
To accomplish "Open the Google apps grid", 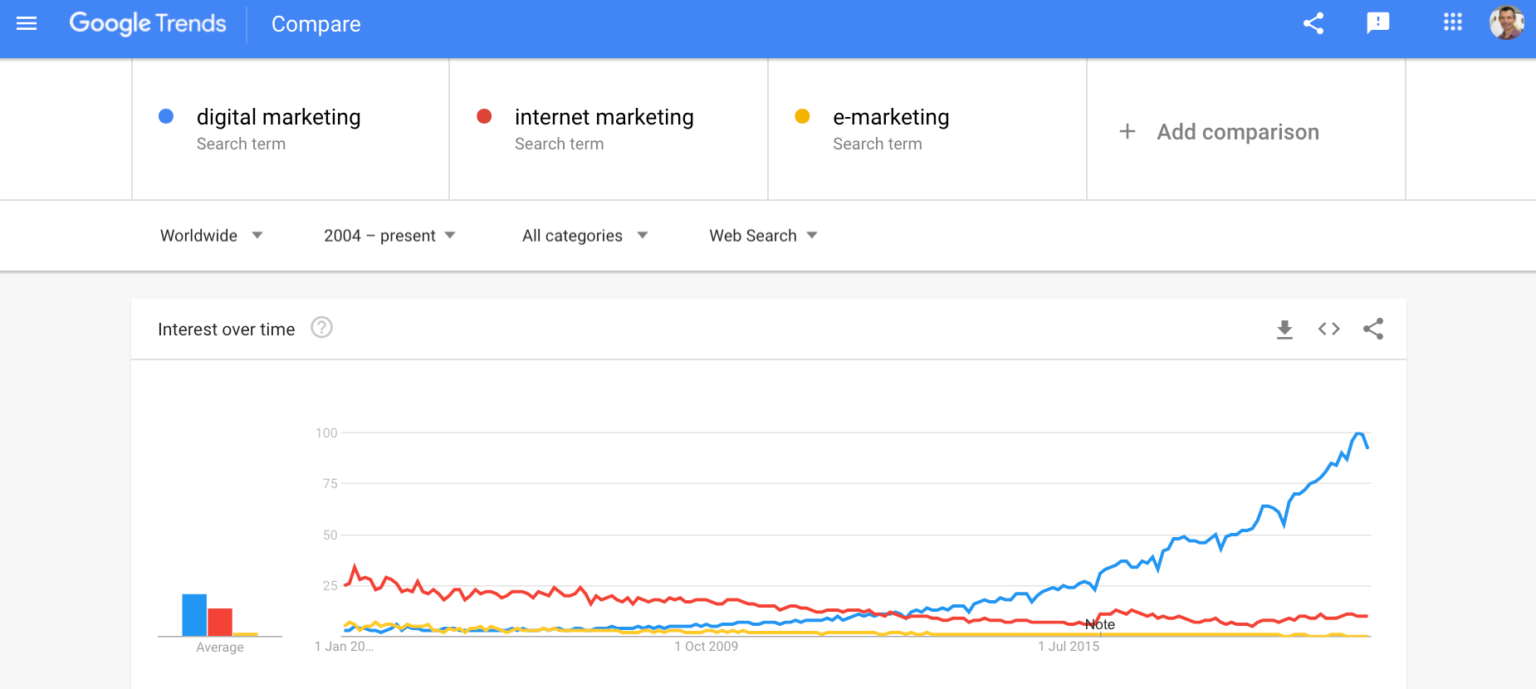I will [x=1452, y=22].
